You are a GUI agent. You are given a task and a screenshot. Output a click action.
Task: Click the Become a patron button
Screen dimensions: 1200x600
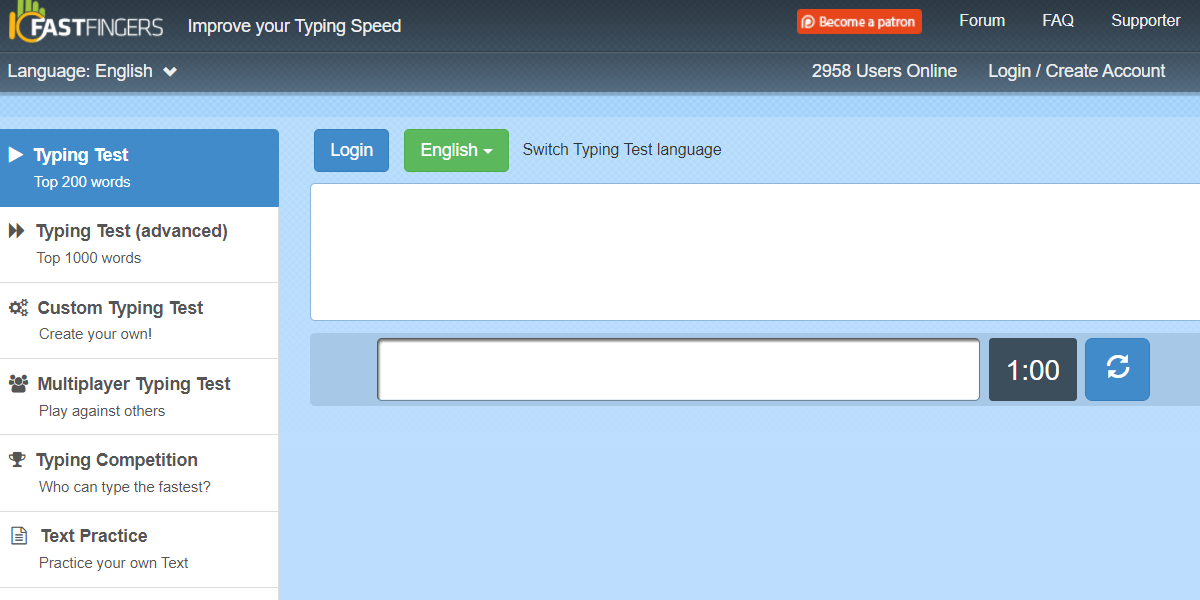point(859,21)
